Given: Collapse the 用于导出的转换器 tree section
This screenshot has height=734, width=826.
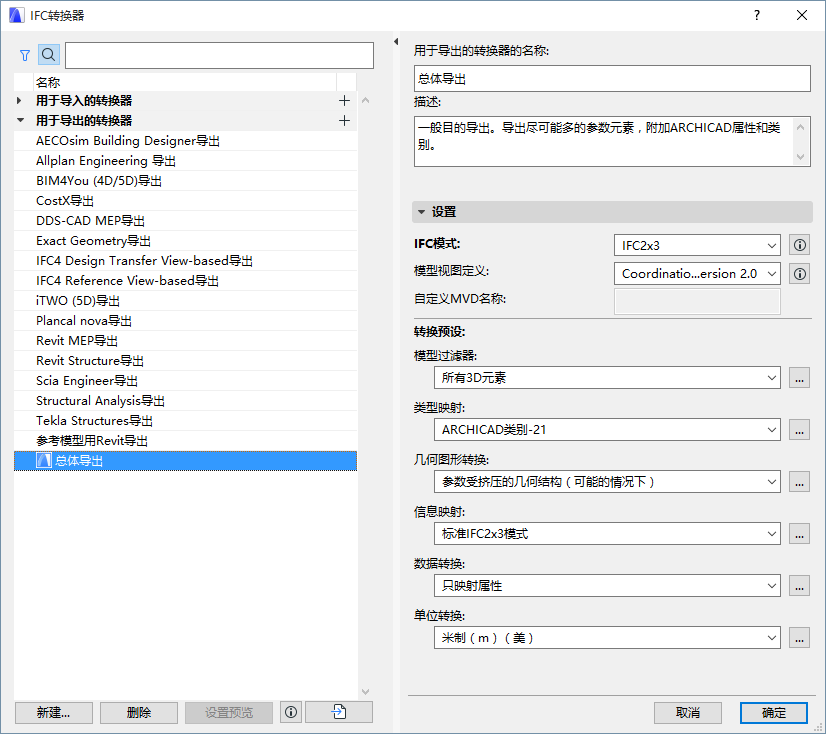Looking at the screenshot, I should coord(20,120).
